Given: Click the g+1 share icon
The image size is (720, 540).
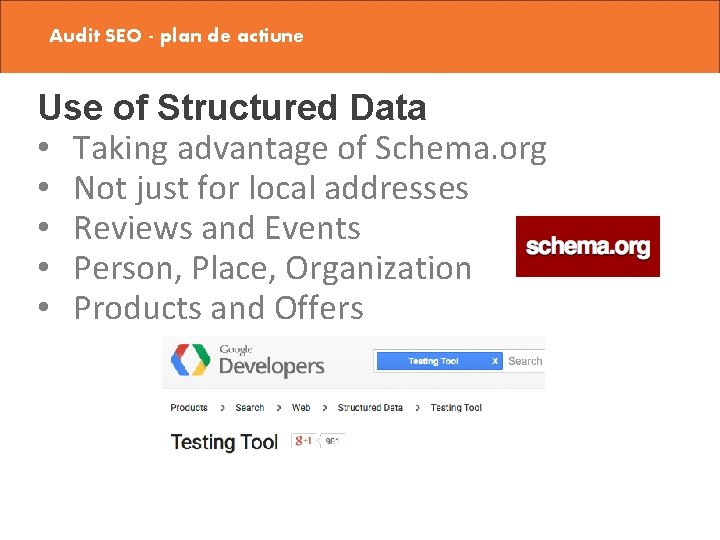Looking at the screenshot, I should pos(303,441).
